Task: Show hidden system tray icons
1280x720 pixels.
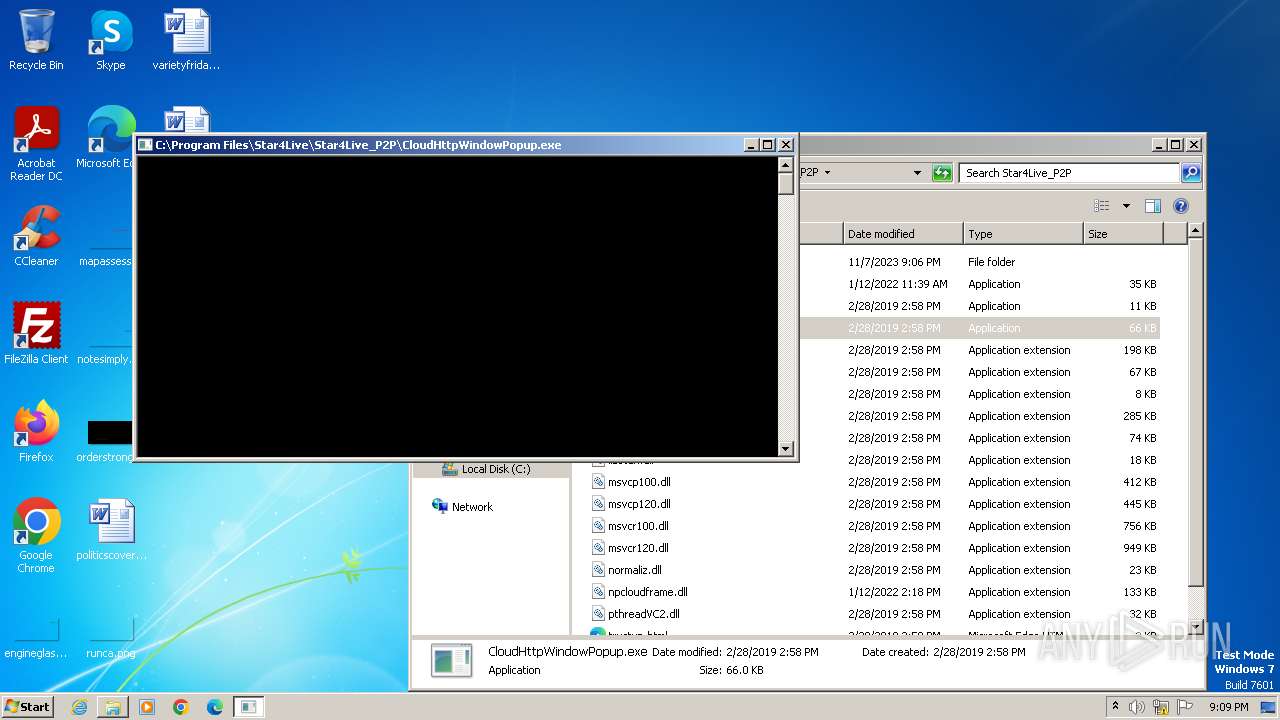Action: point(1116,707)
